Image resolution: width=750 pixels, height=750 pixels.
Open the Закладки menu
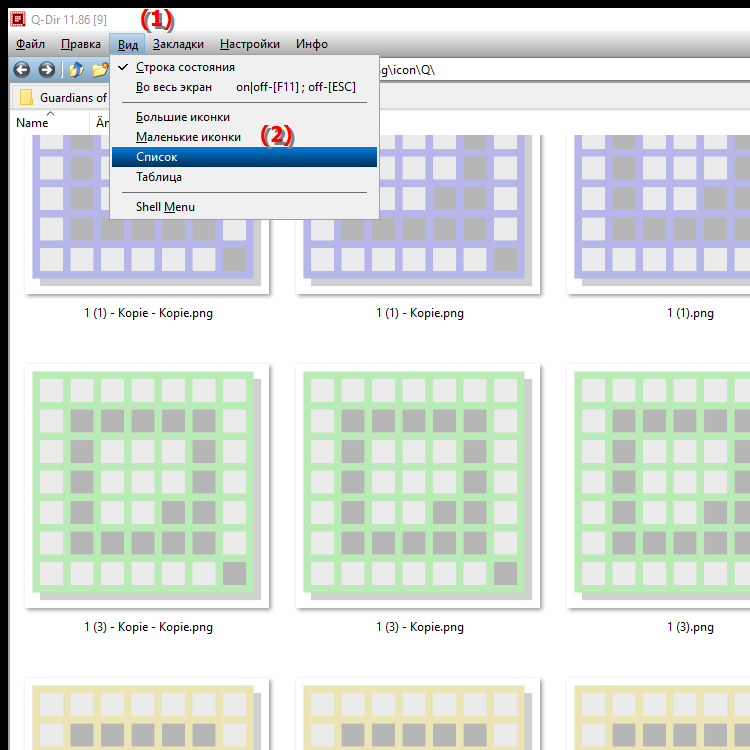tap(178, 44)
